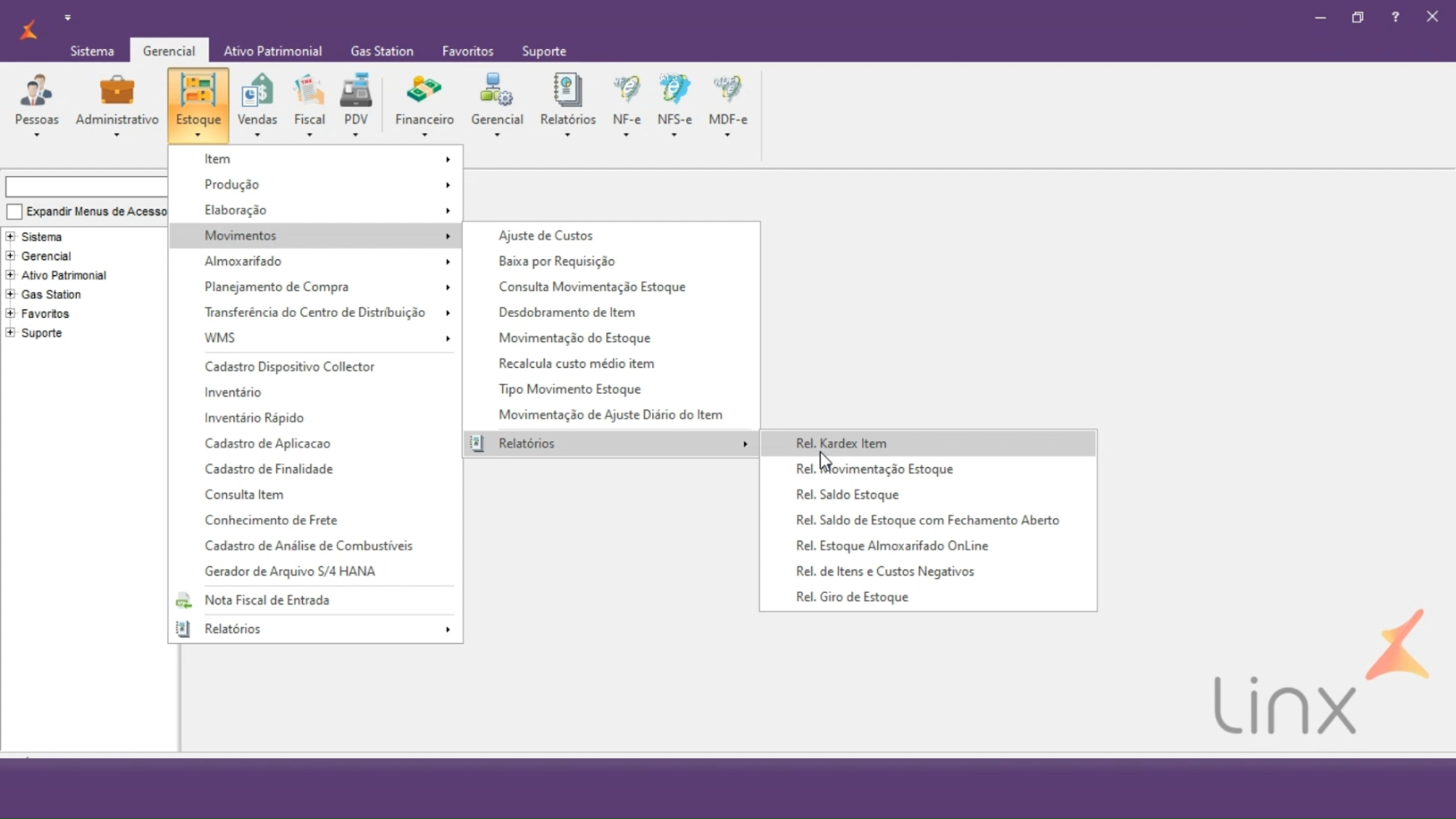Open Cadastro de Análise de Combustíveis
1456x819 pixels.
coord(315,545)
